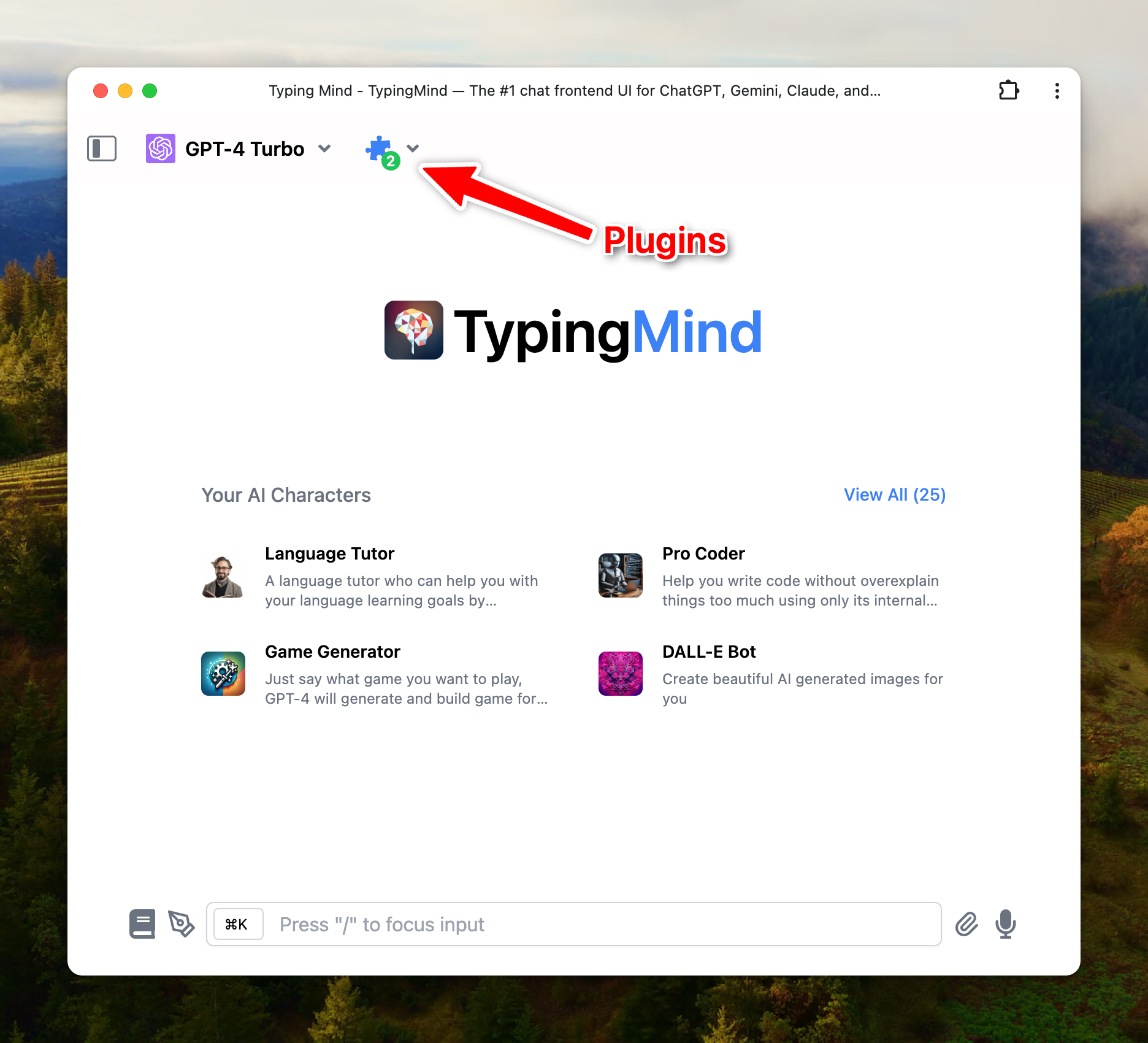This screenshot has height=1043, width=1148.
Task: Click the DALL-E Bot pink avatar
Action: point(621,674)
